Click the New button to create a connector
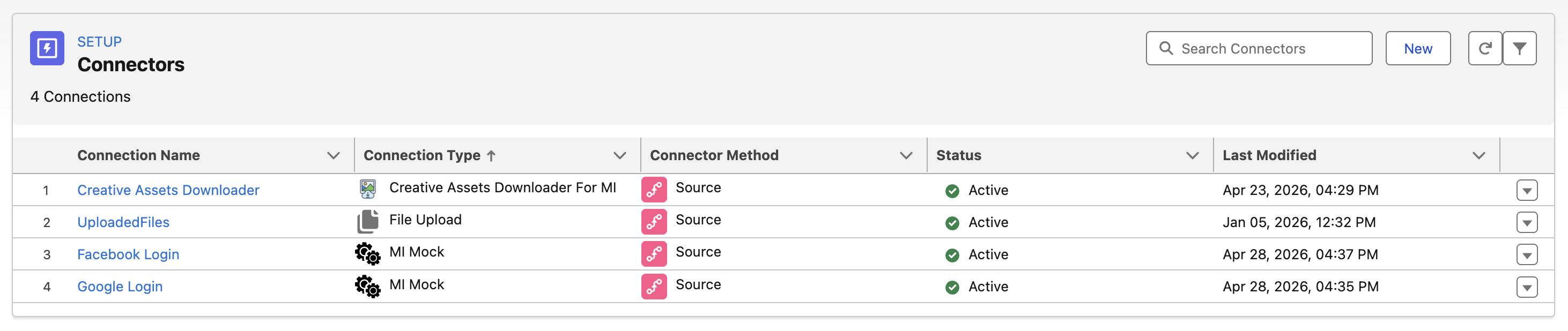Screen dimensions: 1568x331 1418,48
